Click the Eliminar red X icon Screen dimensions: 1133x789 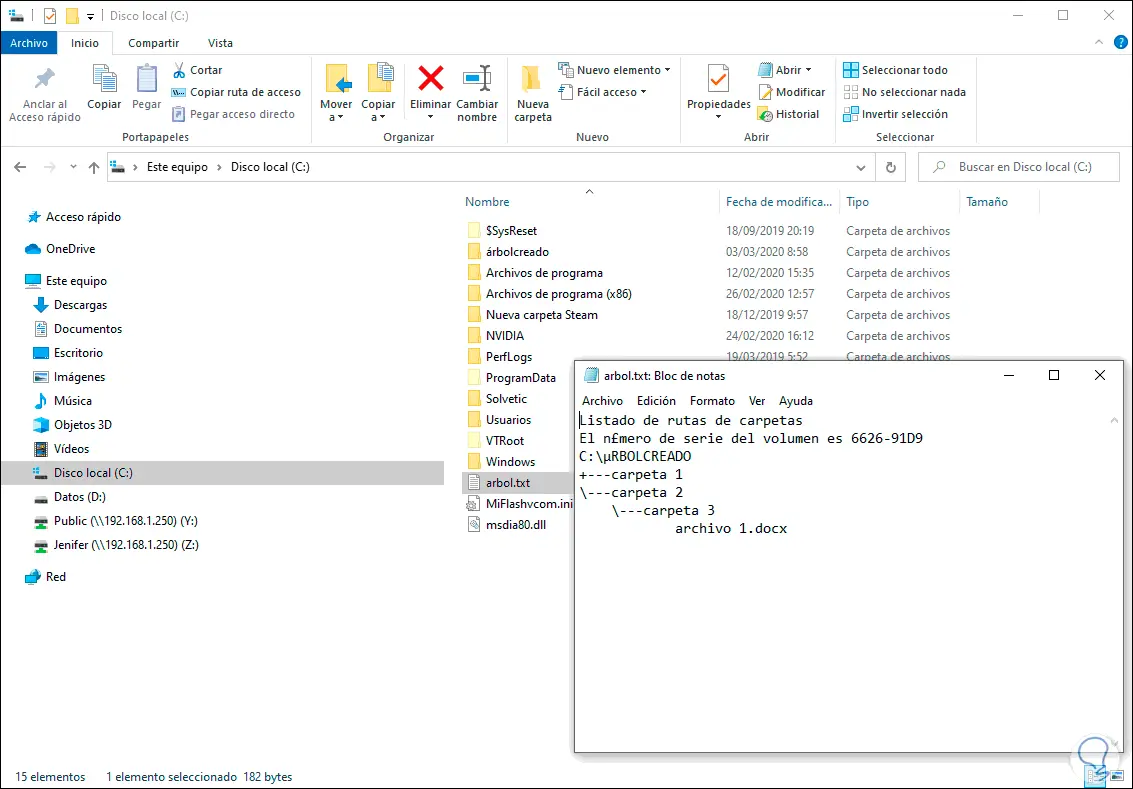[431, 78]
